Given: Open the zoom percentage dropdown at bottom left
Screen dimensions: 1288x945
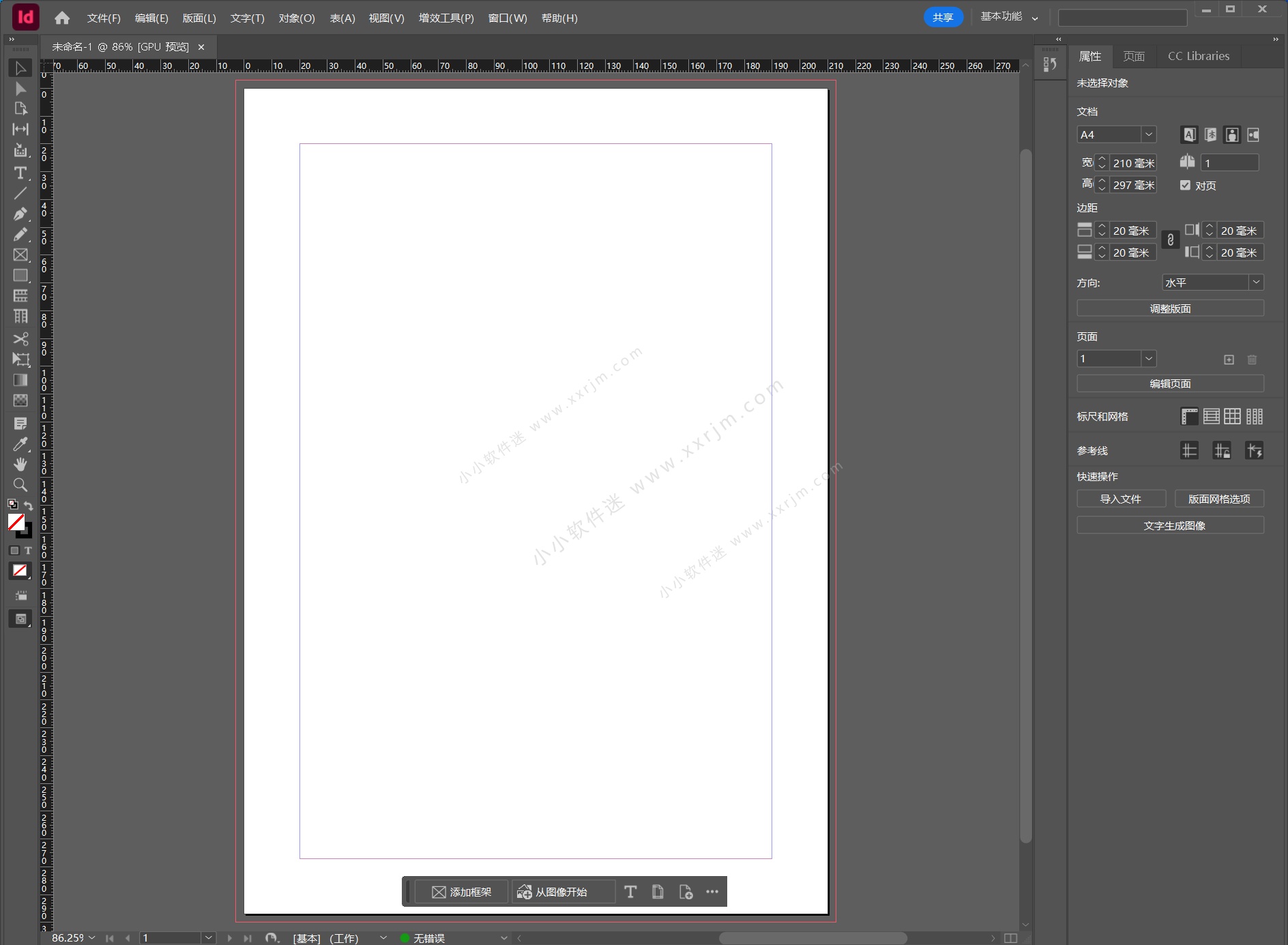Looking at the screenshot, I should click(92, 937).
